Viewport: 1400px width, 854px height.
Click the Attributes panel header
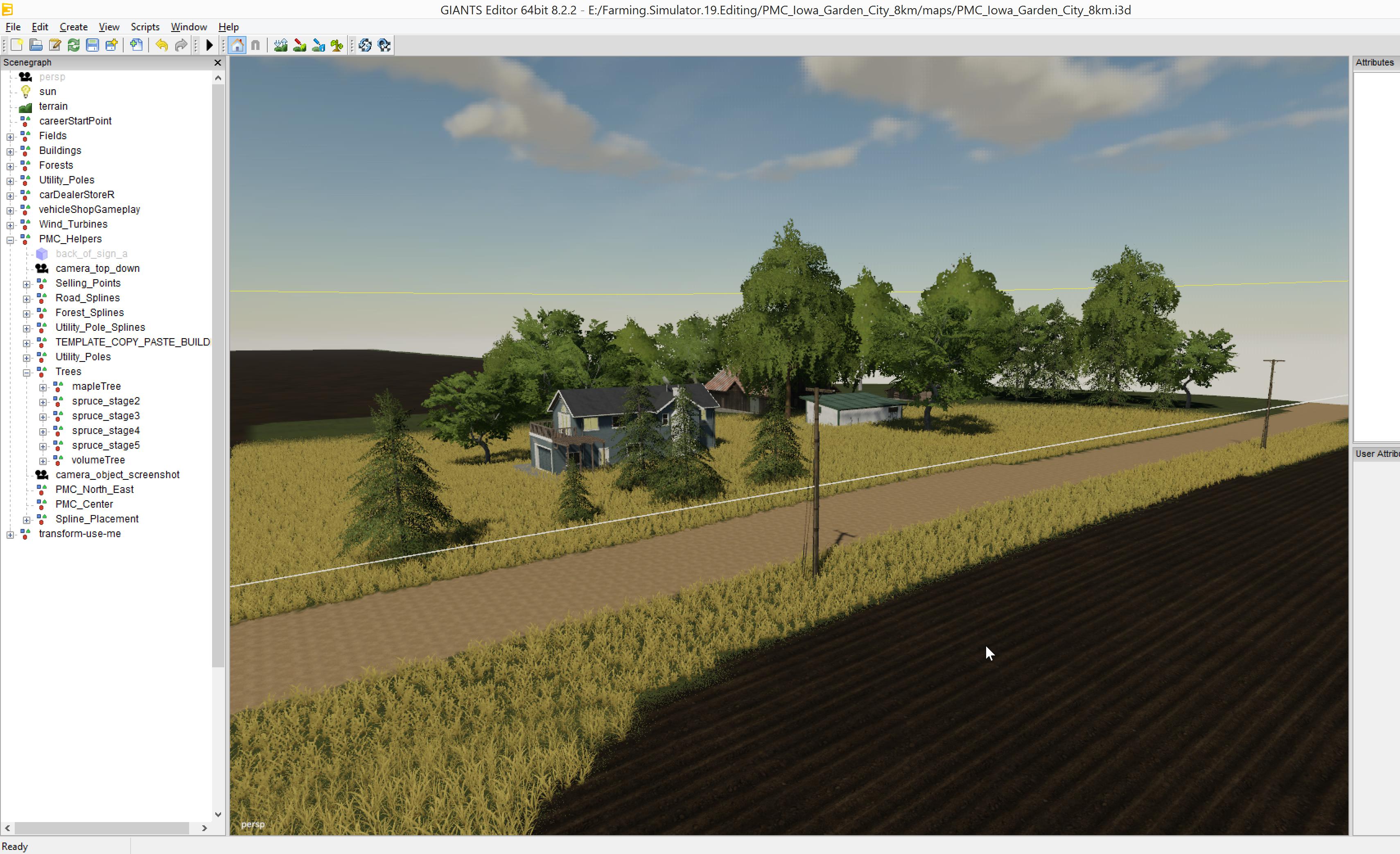(1375, 63)
